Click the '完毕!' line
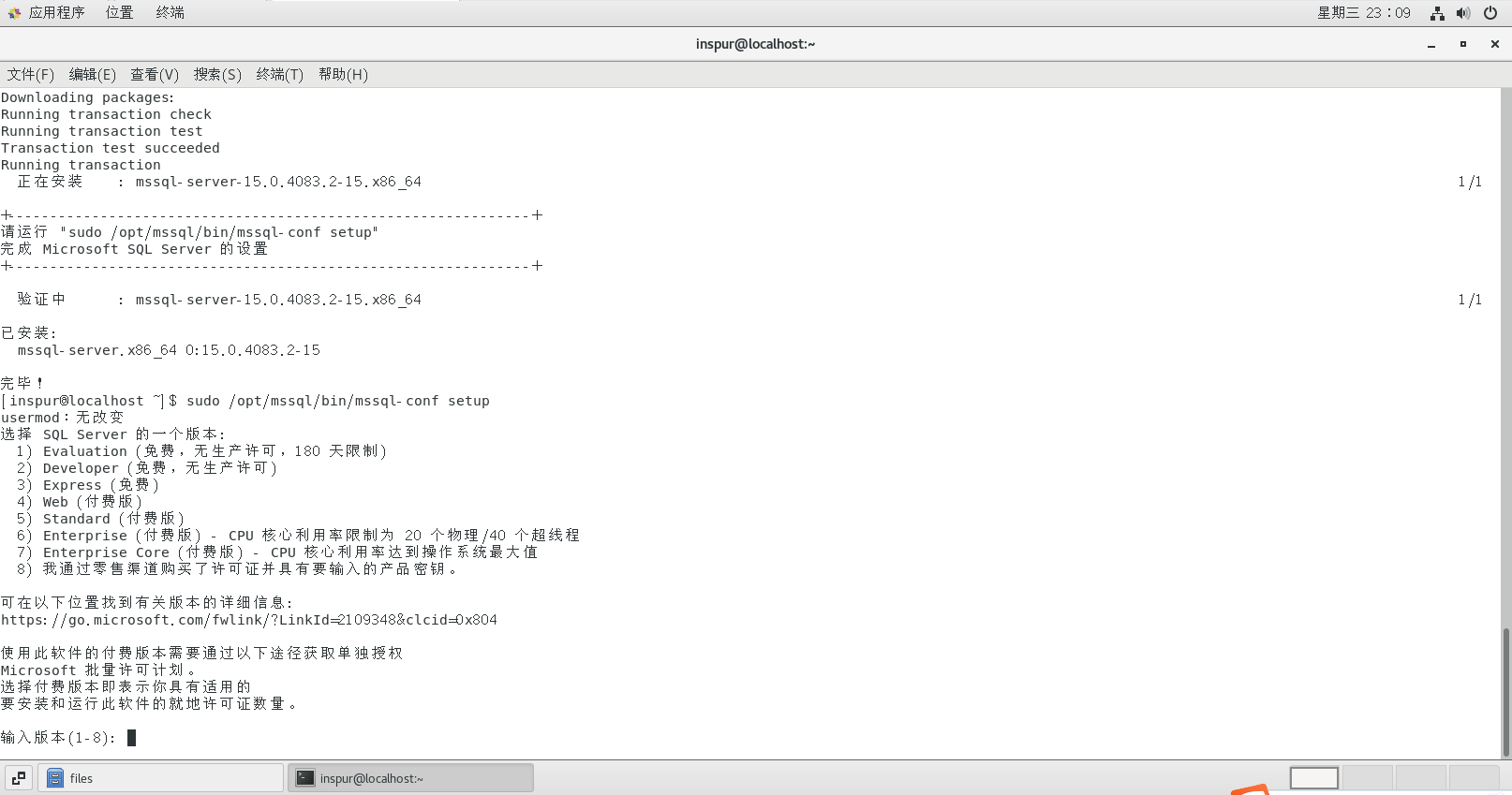Viewport: 1512px width, 795px height. pyautogui.click(x=22, y=383)
